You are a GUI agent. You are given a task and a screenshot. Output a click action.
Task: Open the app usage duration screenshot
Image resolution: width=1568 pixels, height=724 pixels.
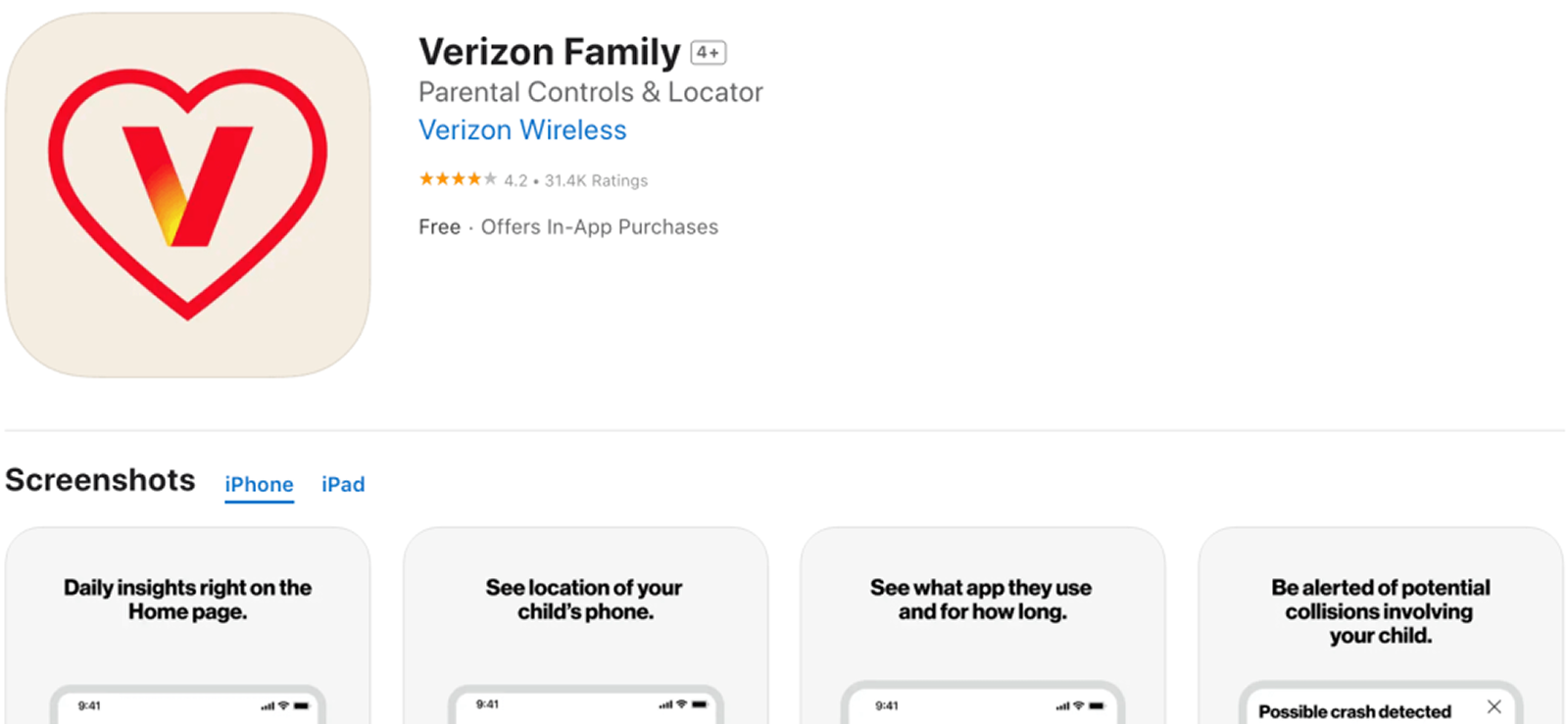[982, 627]
